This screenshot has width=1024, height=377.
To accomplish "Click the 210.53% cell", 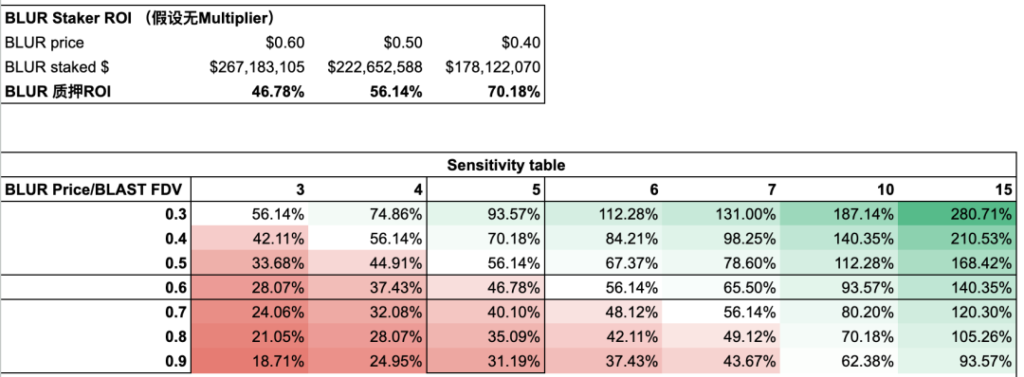I will (957, 238).
